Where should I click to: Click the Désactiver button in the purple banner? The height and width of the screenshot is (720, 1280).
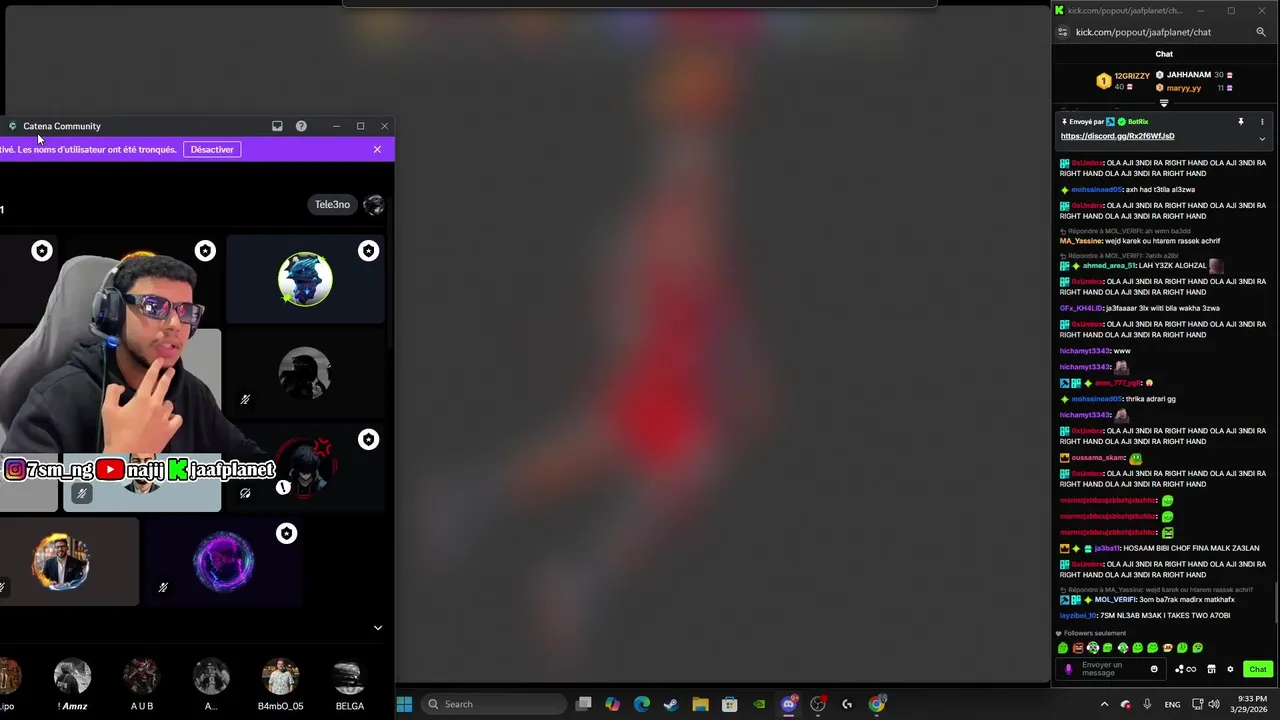tap(212, 150)
